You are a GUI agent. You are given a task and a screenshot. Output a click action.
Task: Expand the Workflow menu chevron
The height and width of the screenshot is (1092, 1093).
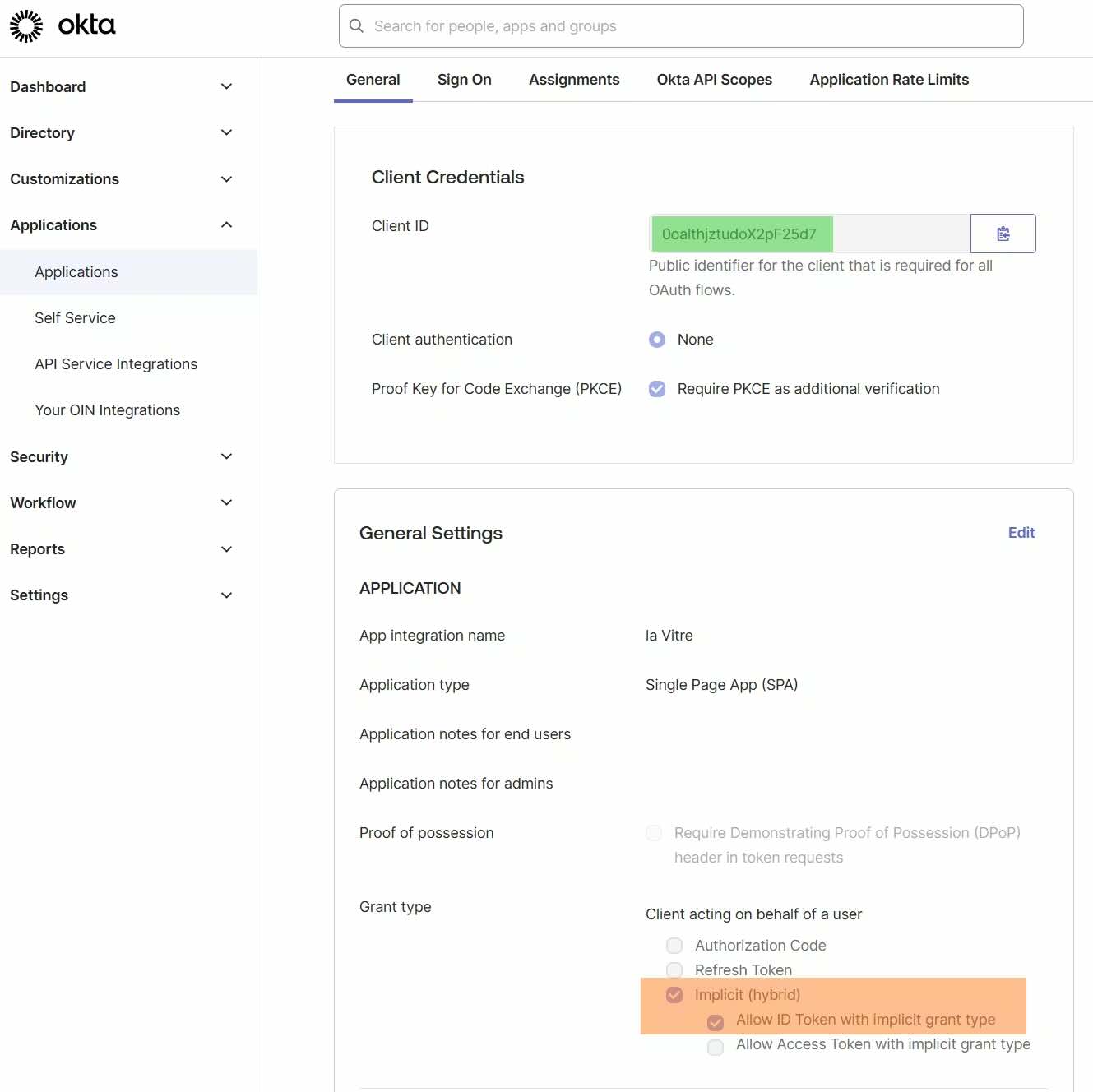pos(227,502)
